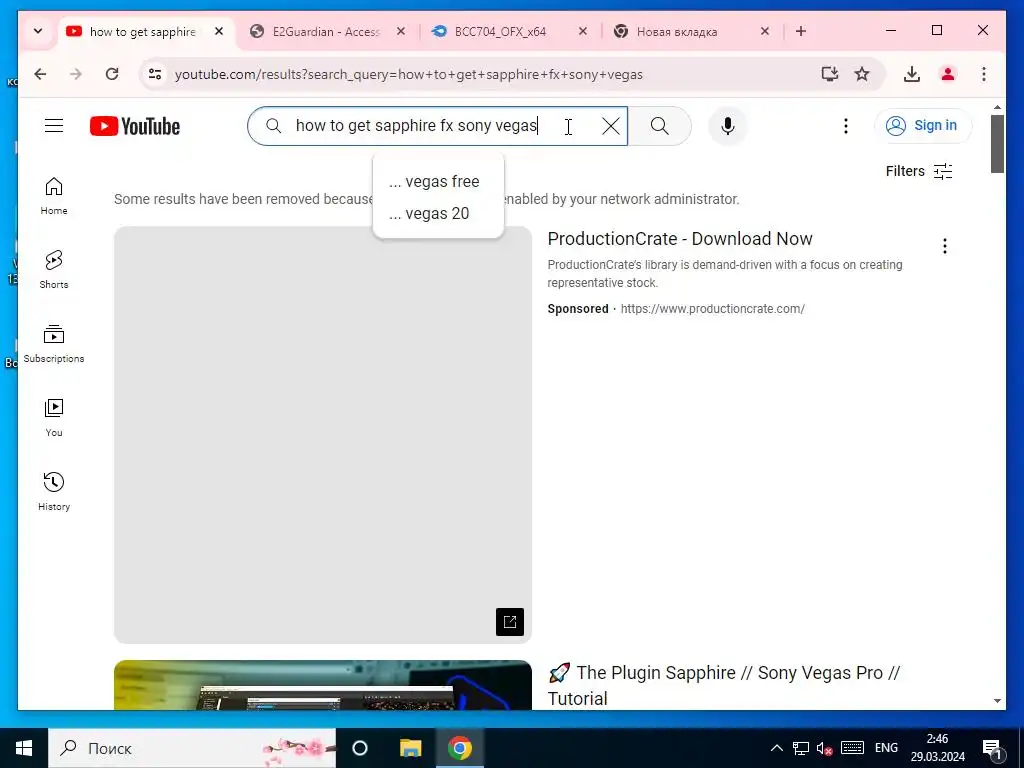Close the BCC704_OFX_x64 tab
1024x768 pixels.
point(583,31)
